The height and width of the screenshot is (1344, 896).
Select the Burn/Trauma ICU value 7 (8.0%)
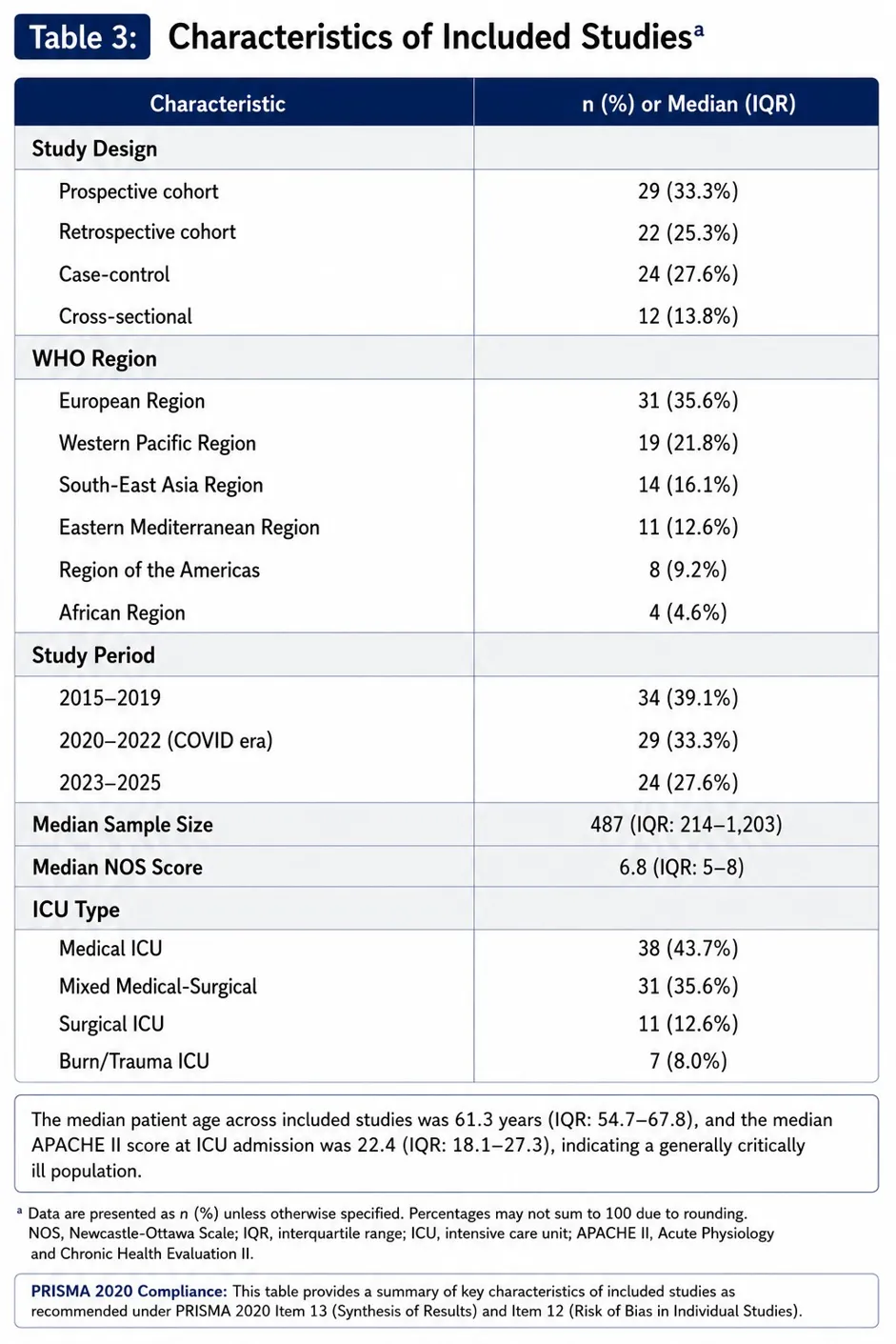(687, 1061)
